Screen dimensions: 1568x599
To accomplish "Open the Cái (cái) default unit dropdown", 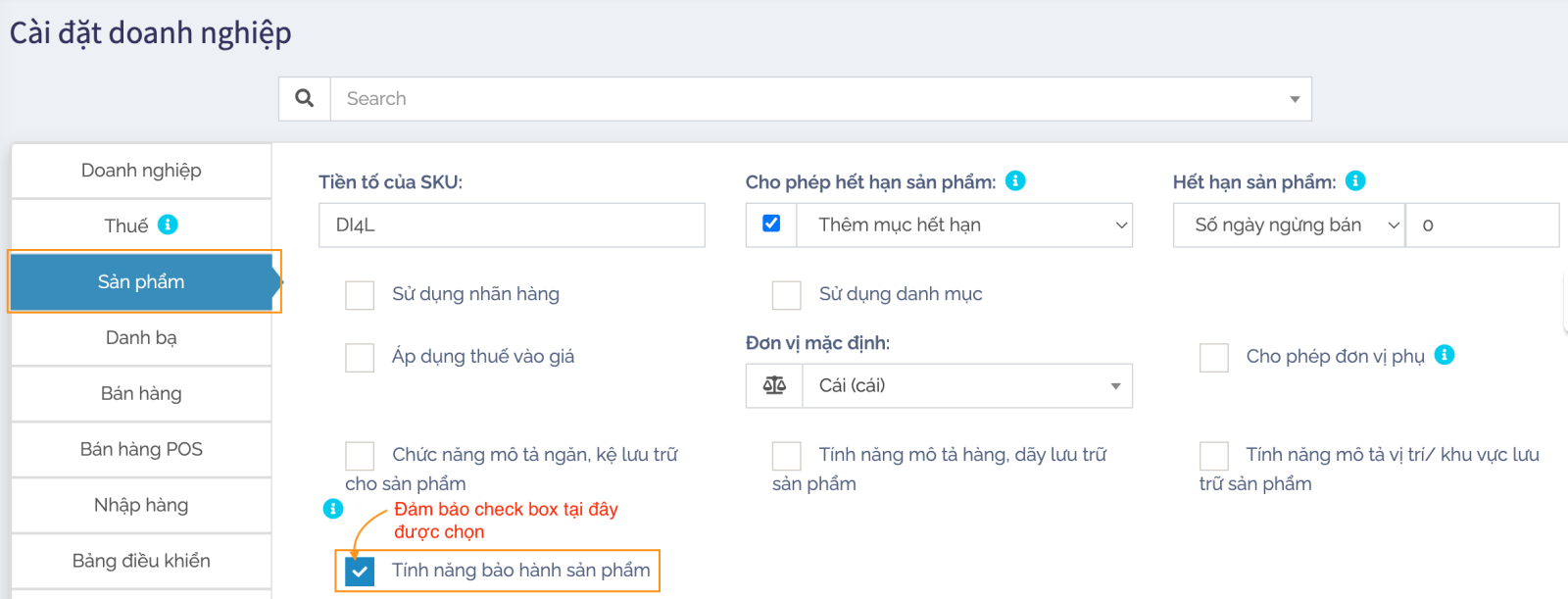I will [x=966, y=386].
